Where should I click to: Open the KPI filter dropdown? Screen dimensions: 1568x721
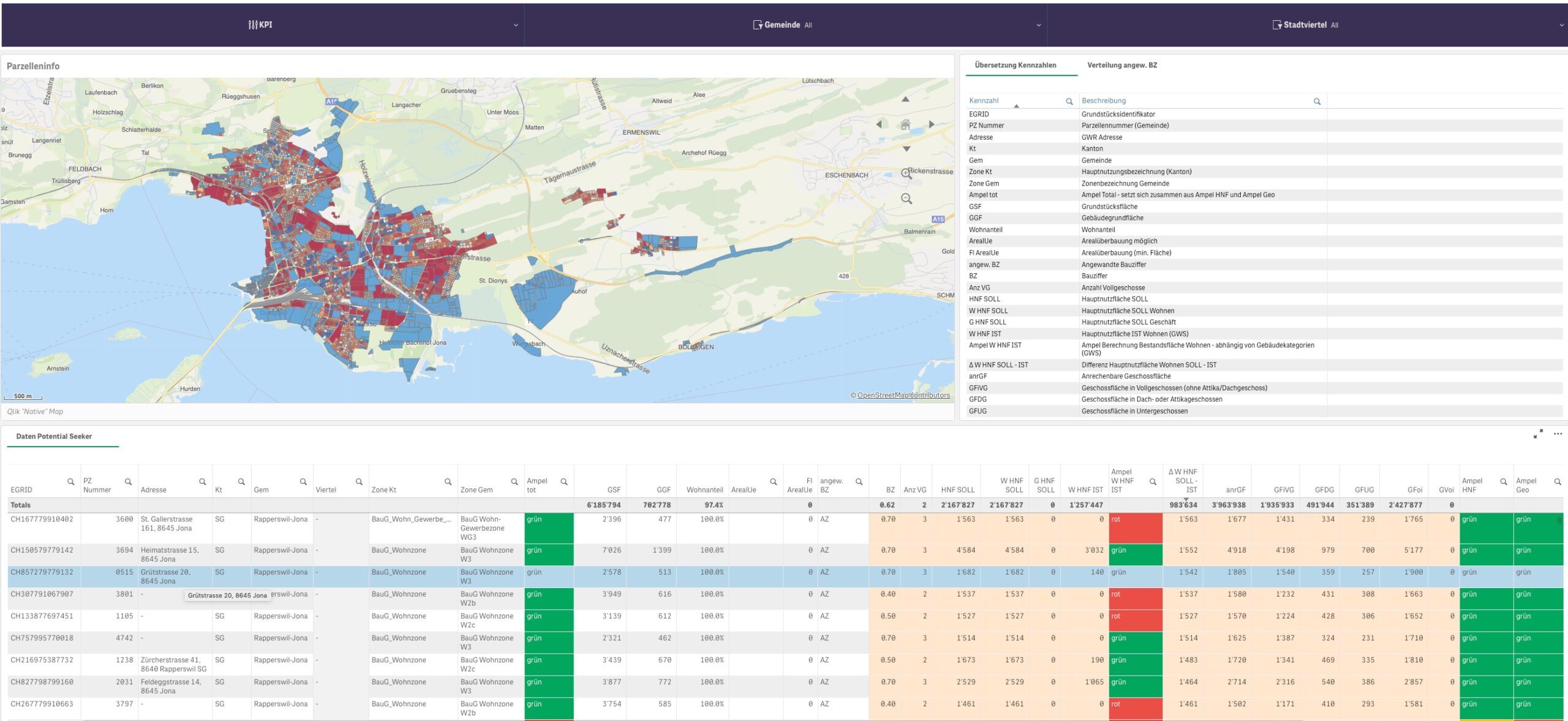click(263, 25)
